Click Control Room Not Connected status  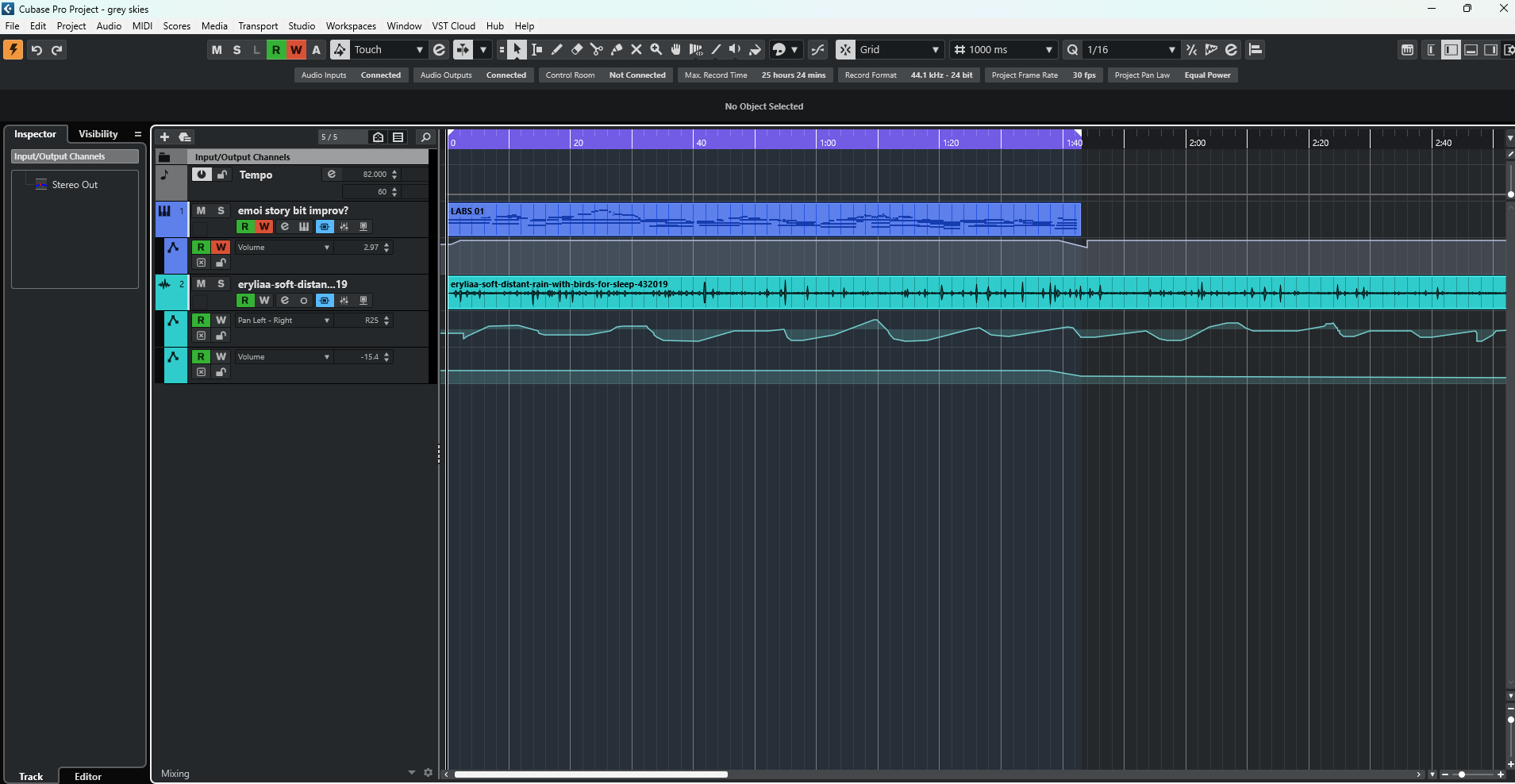[606, 75]
